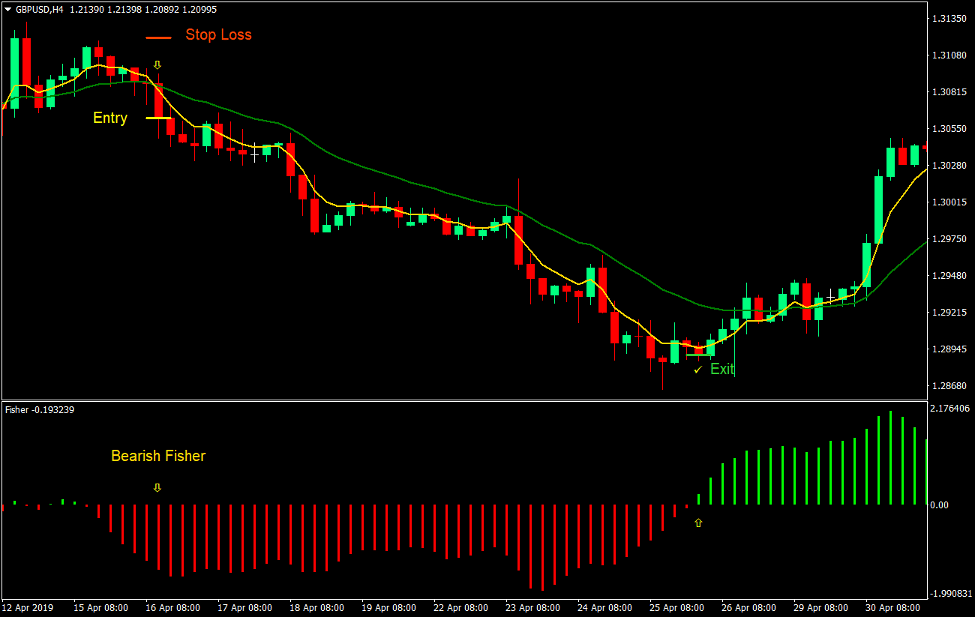Click the up arrow near 25 Apr on Fisher panel

point(698,521)
